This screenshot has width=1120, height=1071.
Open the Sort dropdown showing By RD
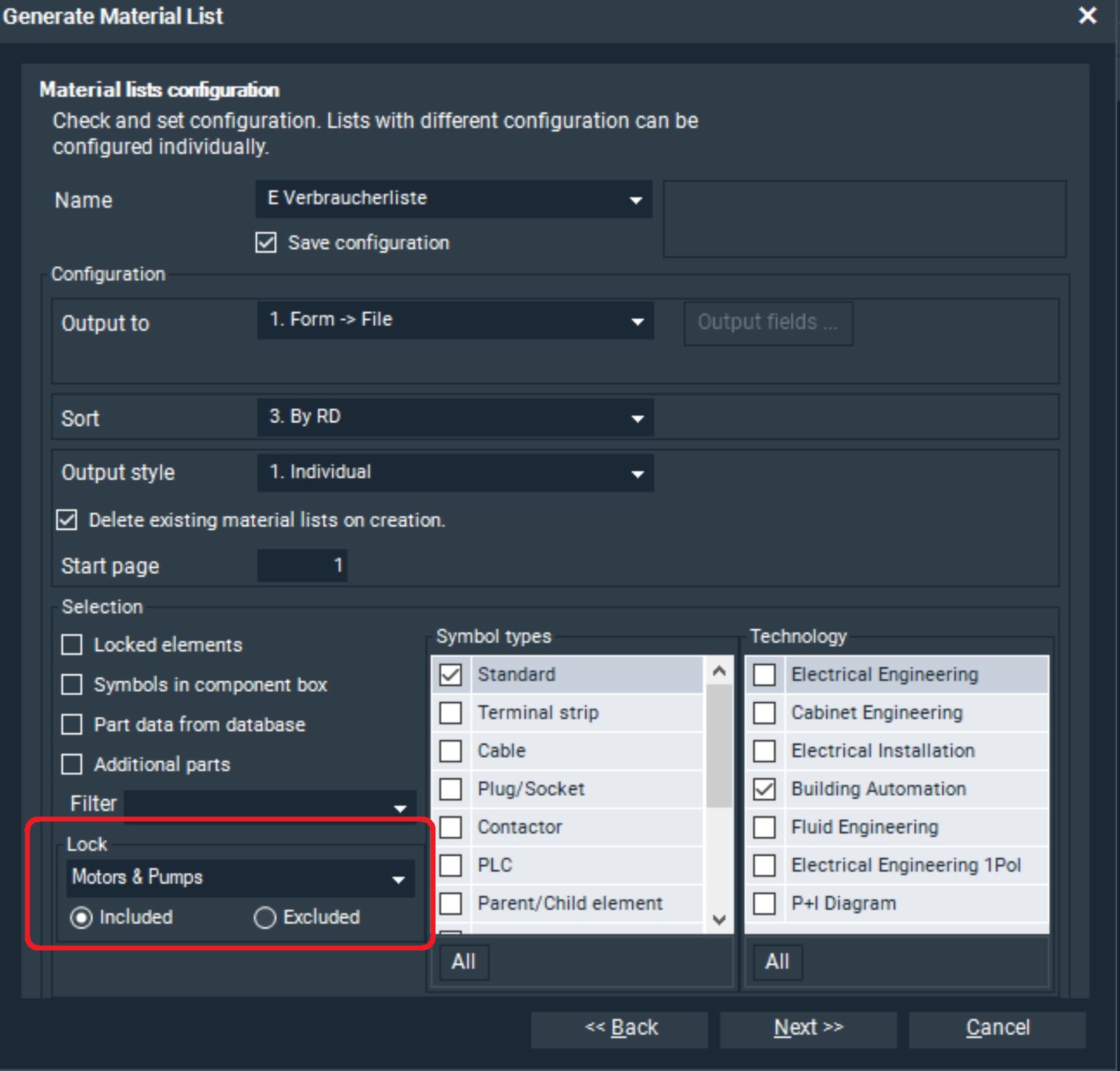click(x=455, y=417)
